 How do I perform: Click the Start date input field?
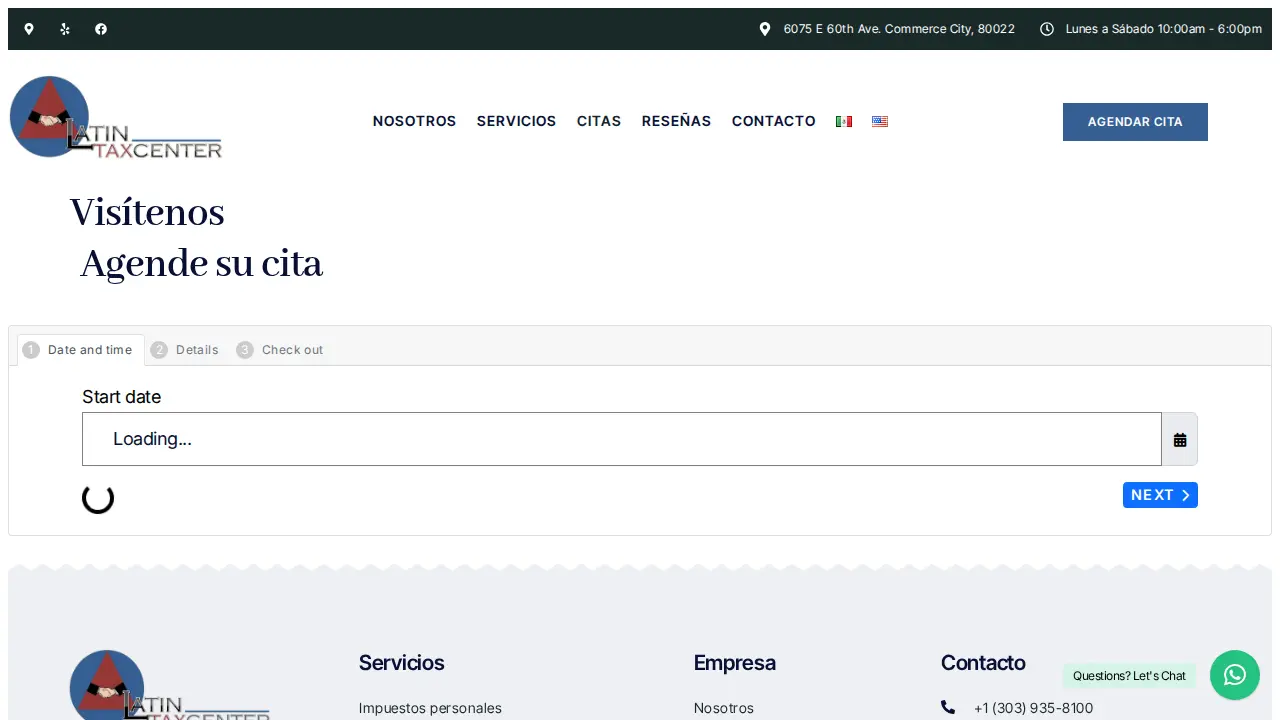click(x=622, y=439)
